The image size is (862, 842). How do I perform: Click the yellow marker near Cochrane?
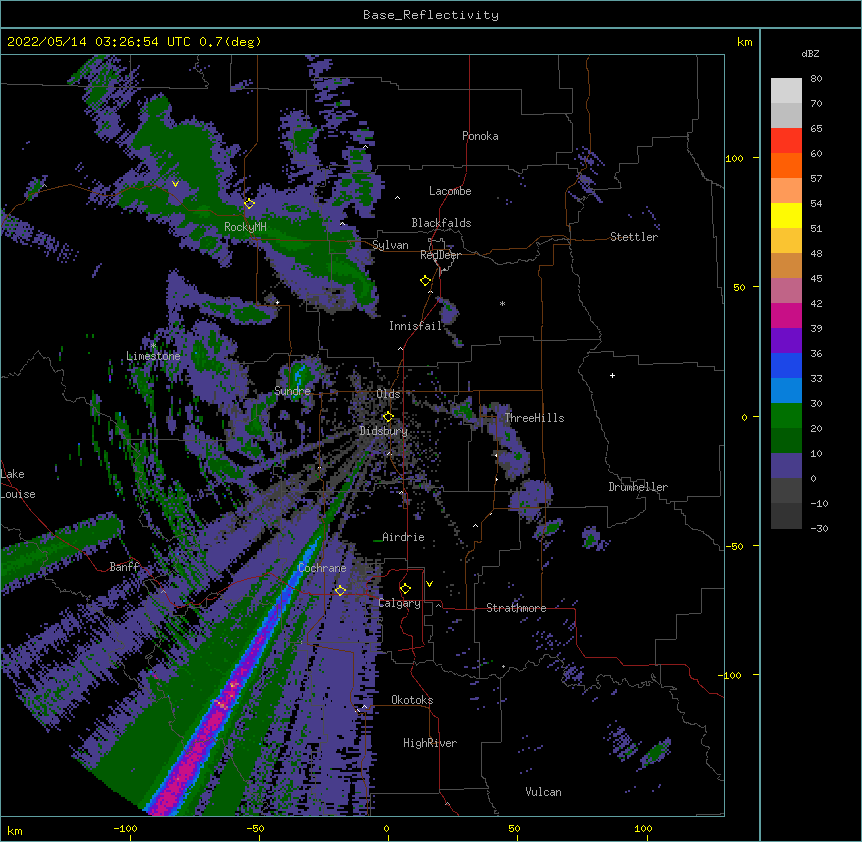pyautogui.click(x=340, y=590)
